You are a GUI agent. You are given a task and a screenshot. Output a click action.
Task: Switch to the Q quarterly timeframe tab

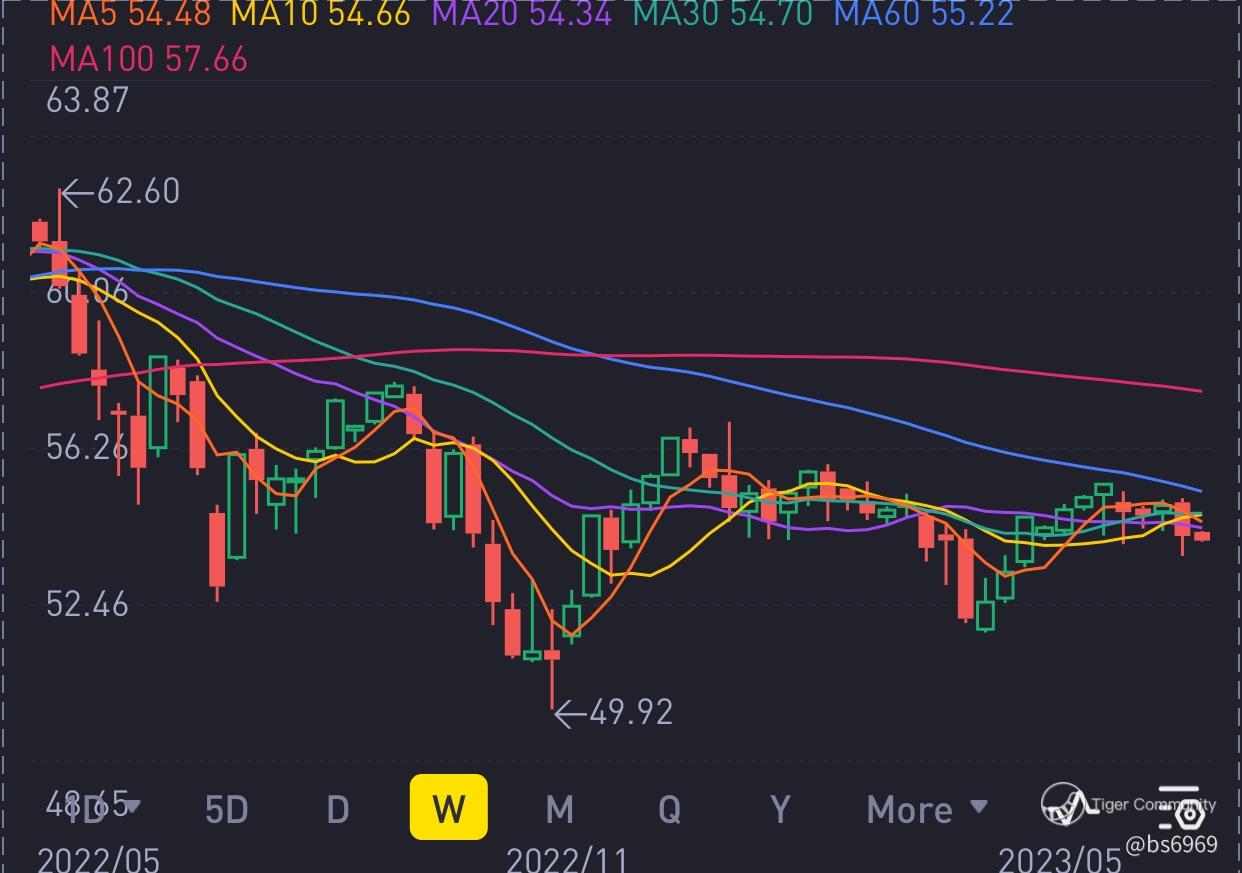[x=669, y=809]
